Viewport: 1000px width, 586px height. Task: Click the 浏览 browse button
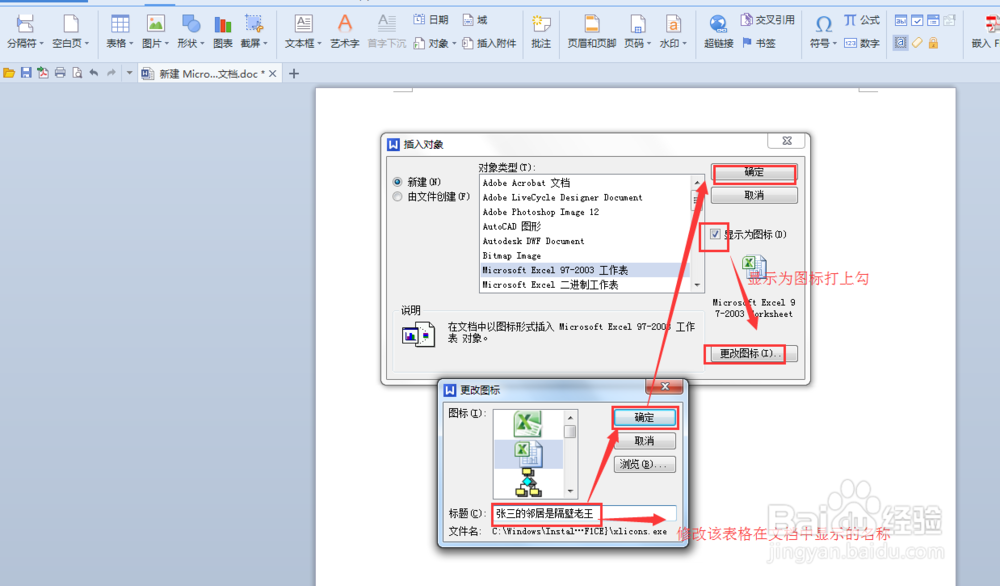[x=644, y=464]
